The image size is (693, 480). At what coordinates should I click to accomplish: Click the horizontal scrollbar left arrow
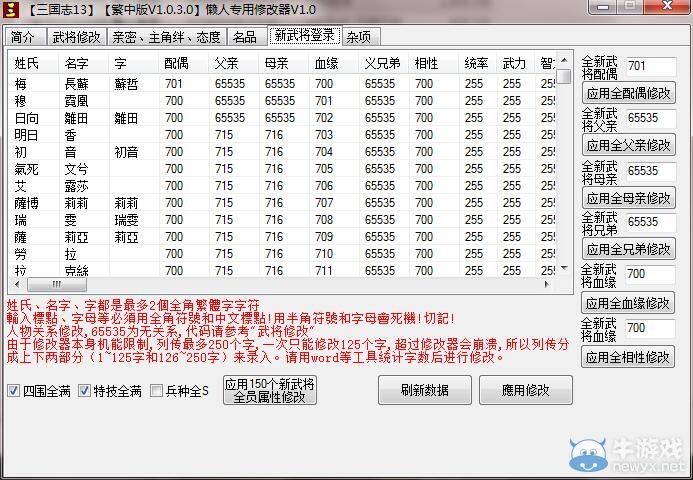click(17, 284)
